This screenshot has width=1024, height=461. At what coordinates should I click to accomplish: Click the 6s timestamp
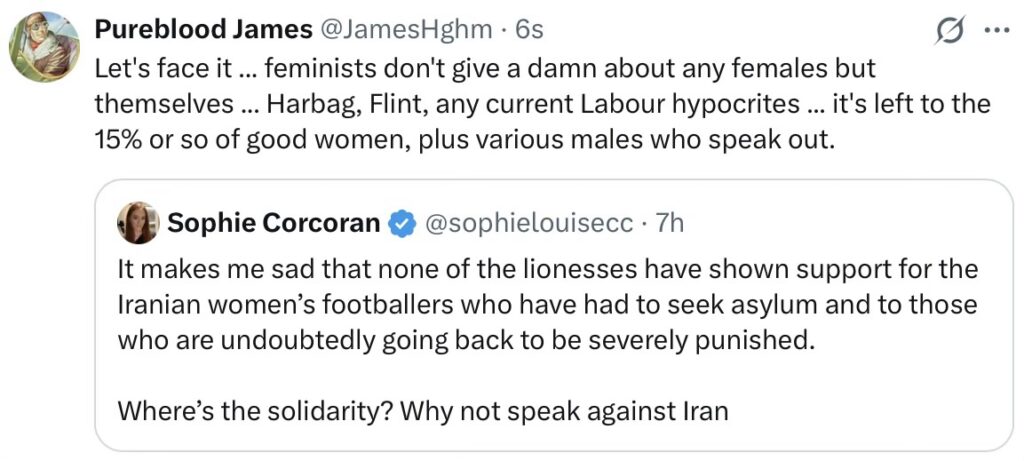coord(529,30)
